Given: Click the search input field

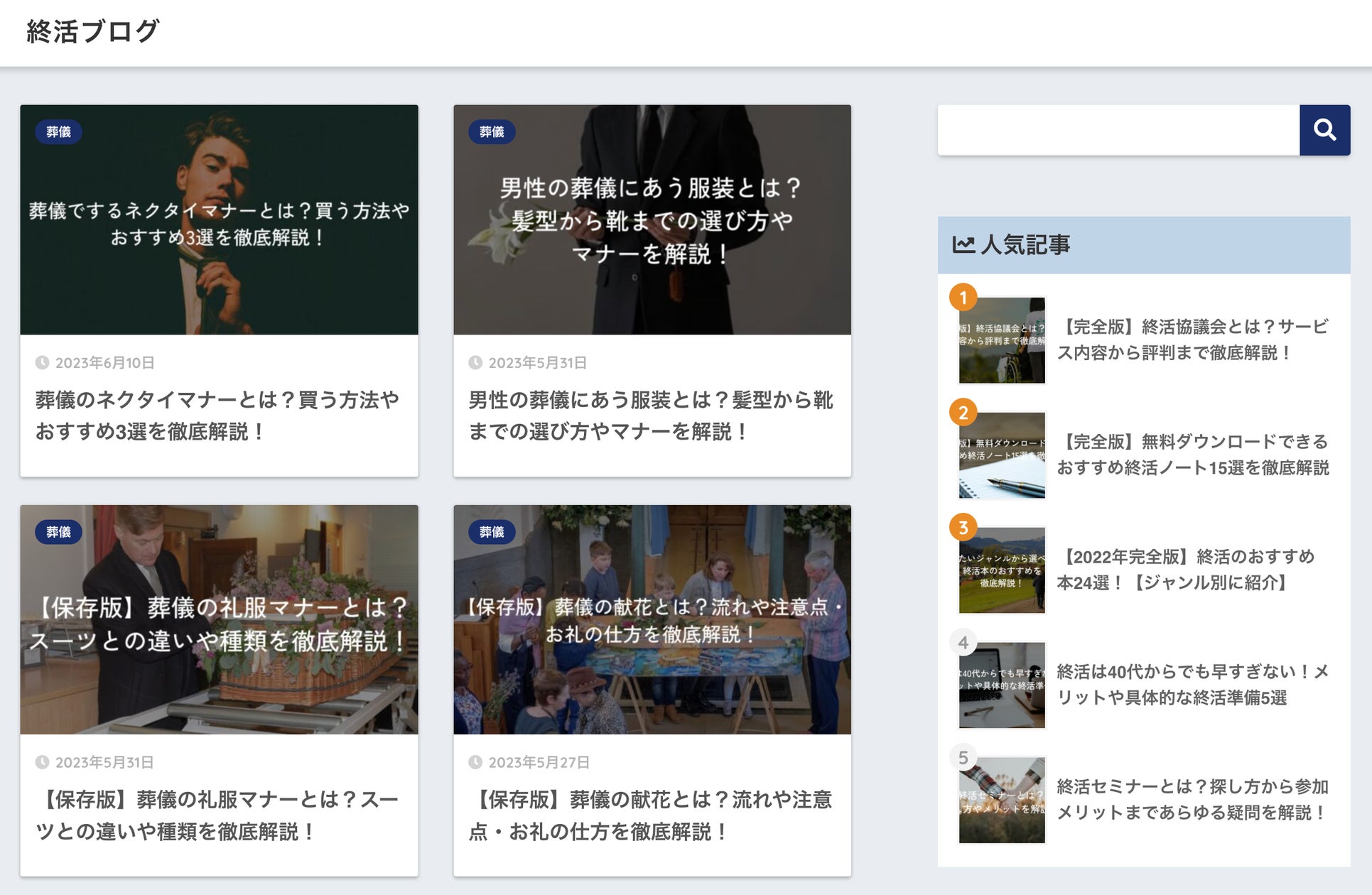Looking at the screenshot, I should (x=1118, y=130).
